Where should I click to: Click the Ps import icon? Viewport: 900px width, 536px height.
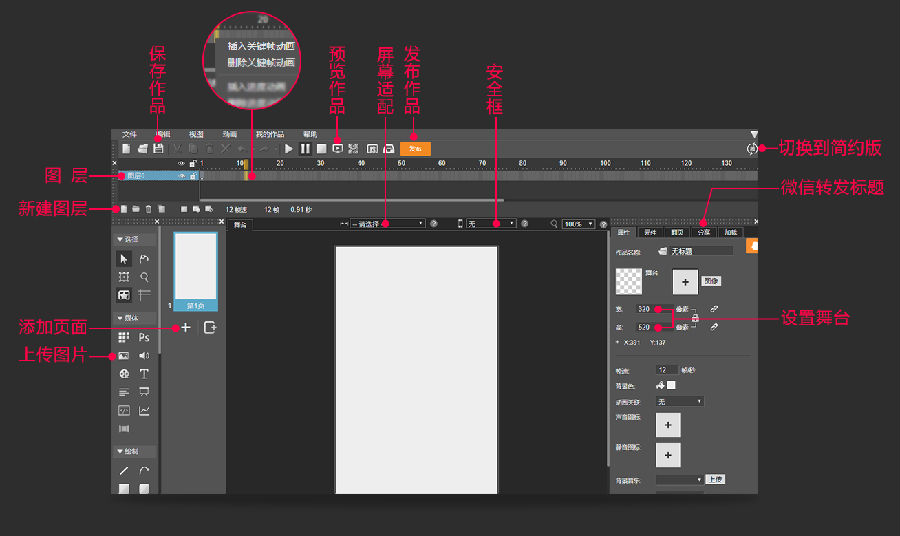[144, 337]
